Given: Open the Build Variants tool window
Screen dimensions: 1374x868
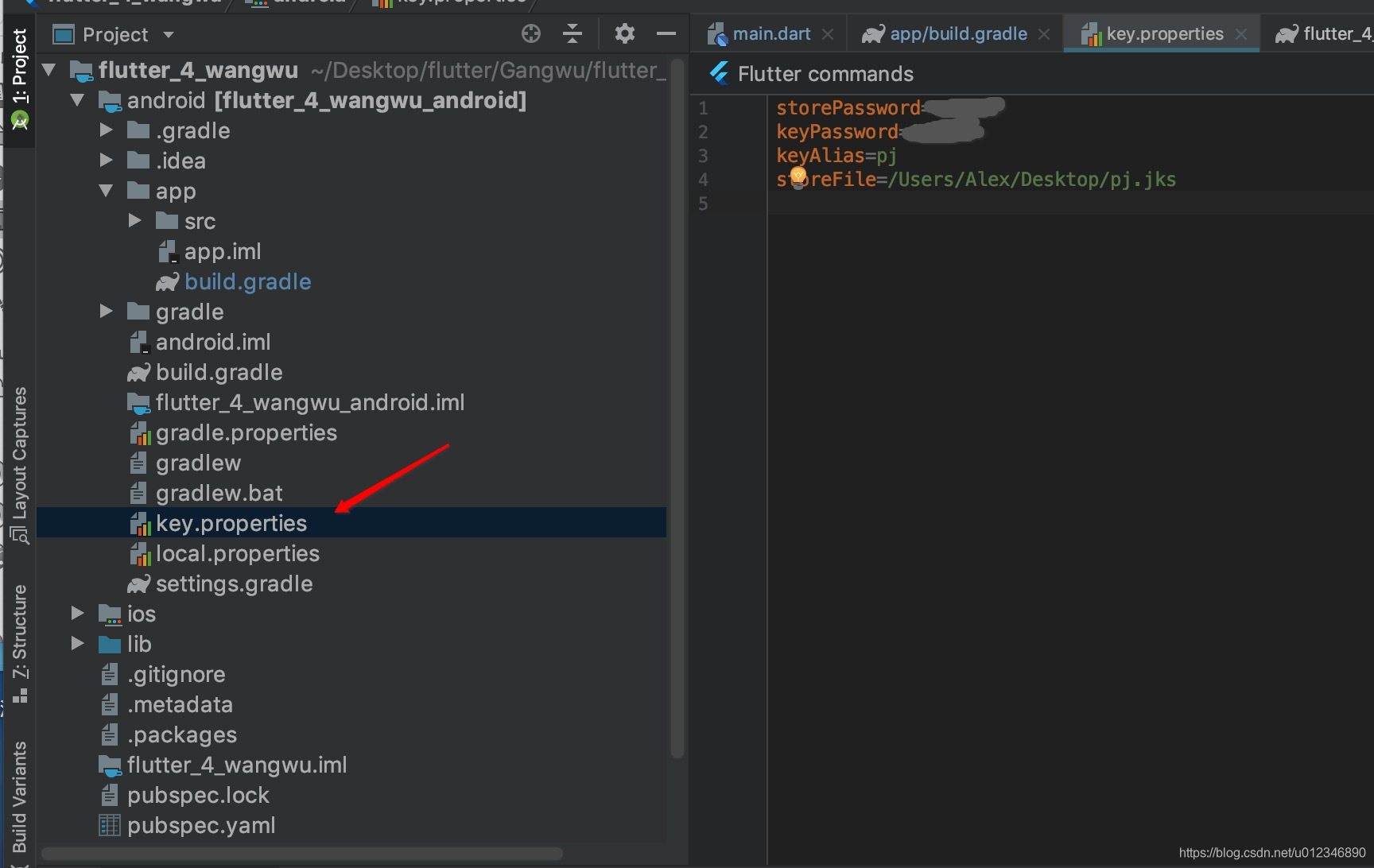Looking at the screenshot, I should coord(19,796).
